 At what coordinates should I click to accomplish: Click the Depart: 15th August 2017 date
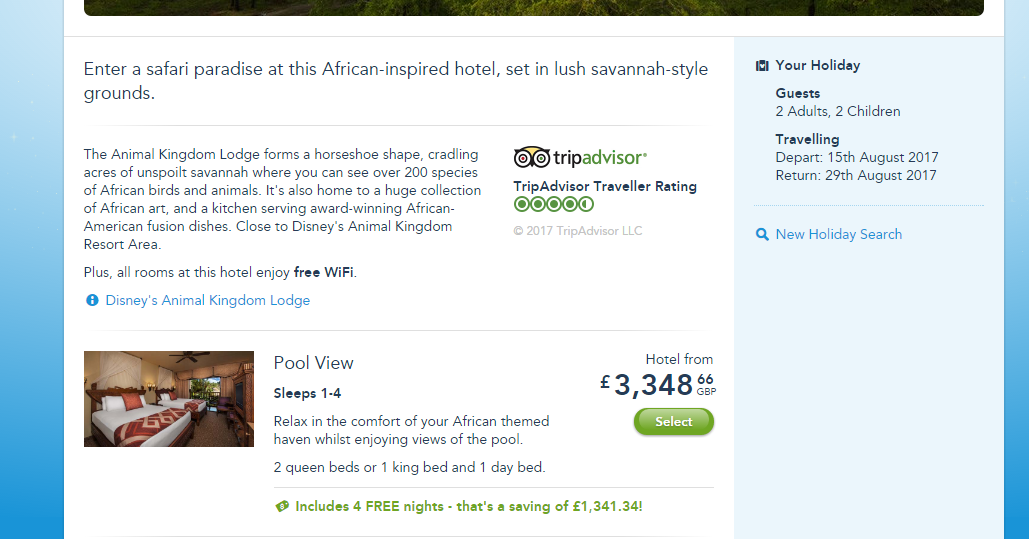[x=856, y=157]
